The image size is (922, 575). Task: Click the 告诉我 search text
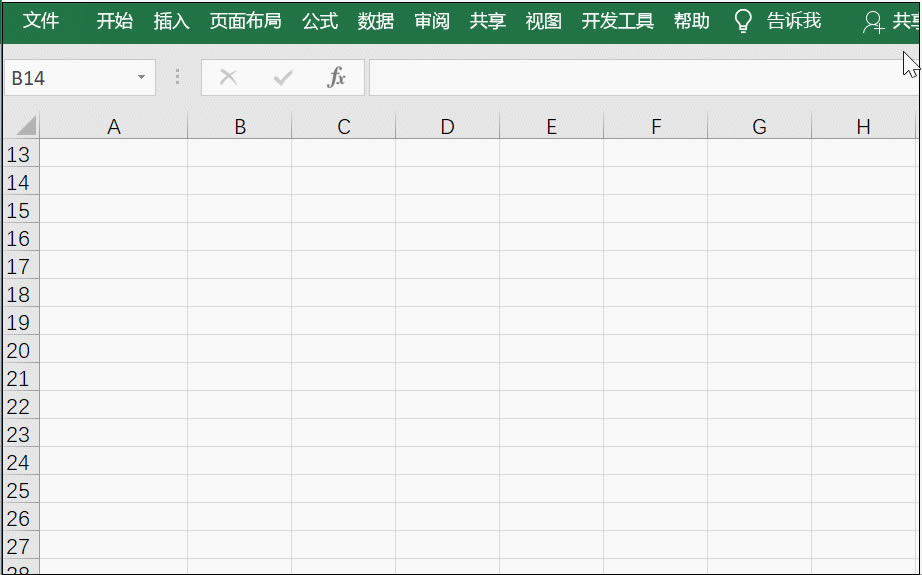point(794,21)
